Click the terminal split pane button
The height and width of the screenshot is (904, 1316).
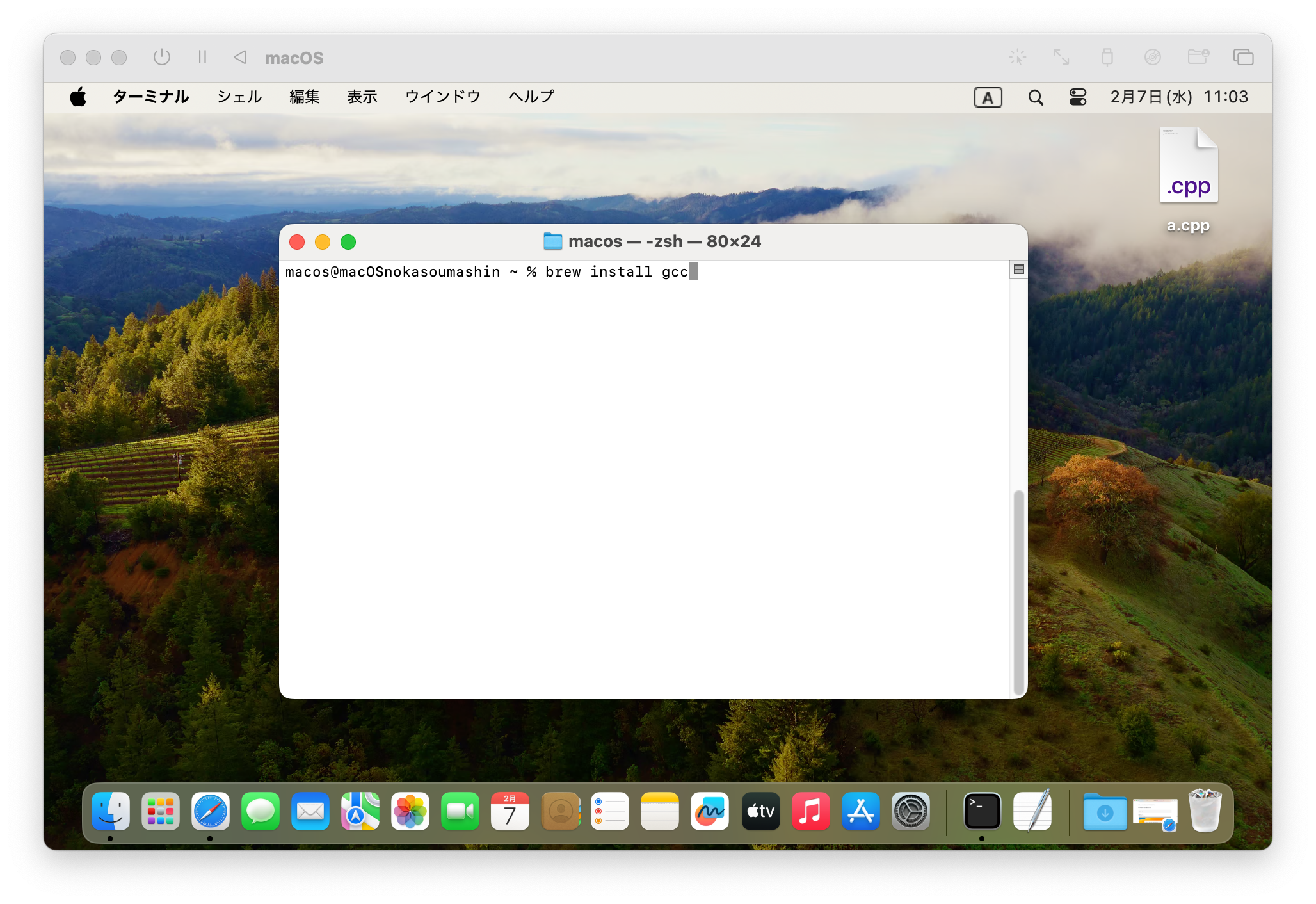(x=1018, y=270)
